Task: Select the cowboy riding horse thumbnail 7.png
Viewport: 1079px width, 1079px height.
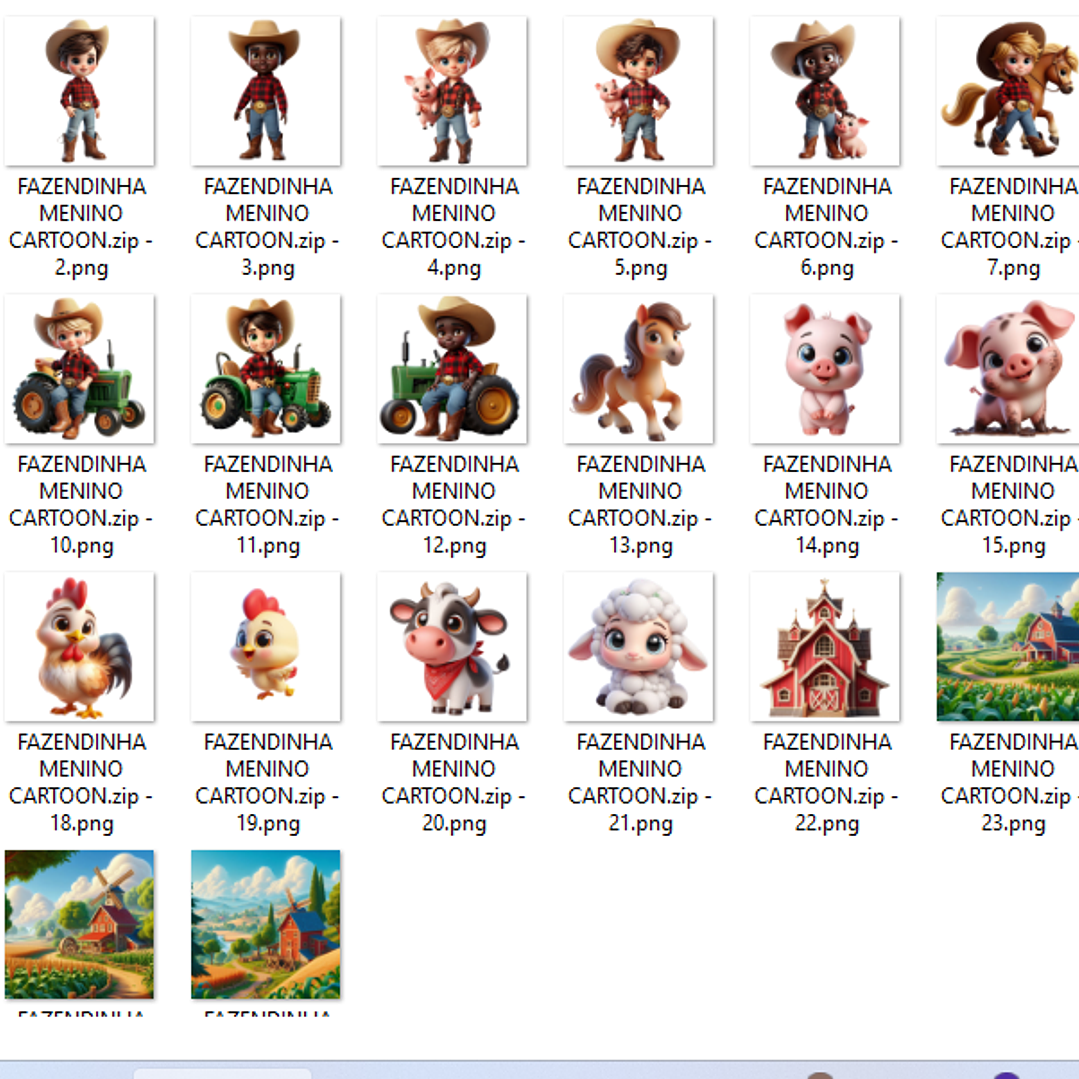Action: click(x=1008, y=91)
